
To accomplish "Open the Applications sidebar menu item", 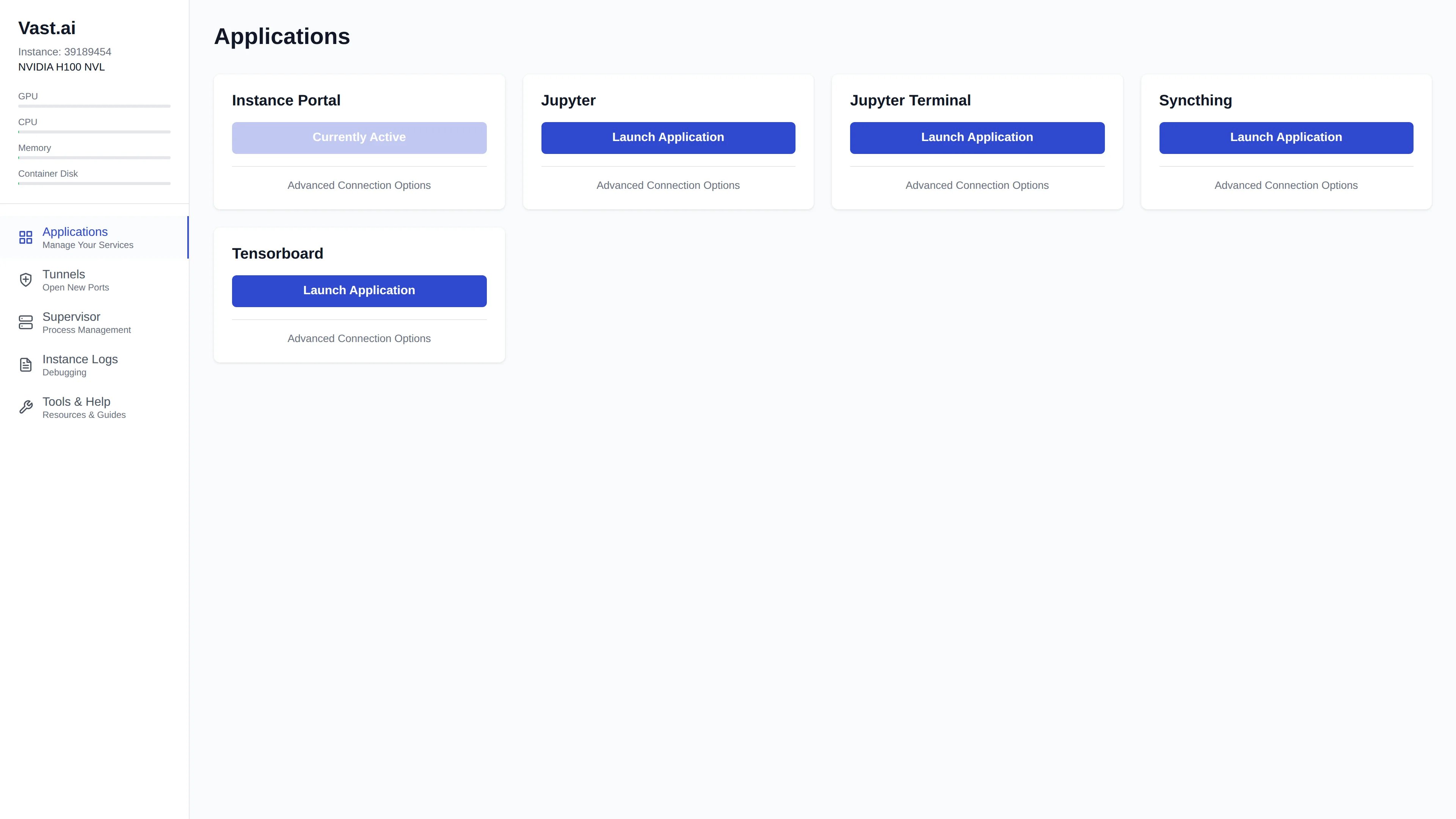I will click(94, 237).
